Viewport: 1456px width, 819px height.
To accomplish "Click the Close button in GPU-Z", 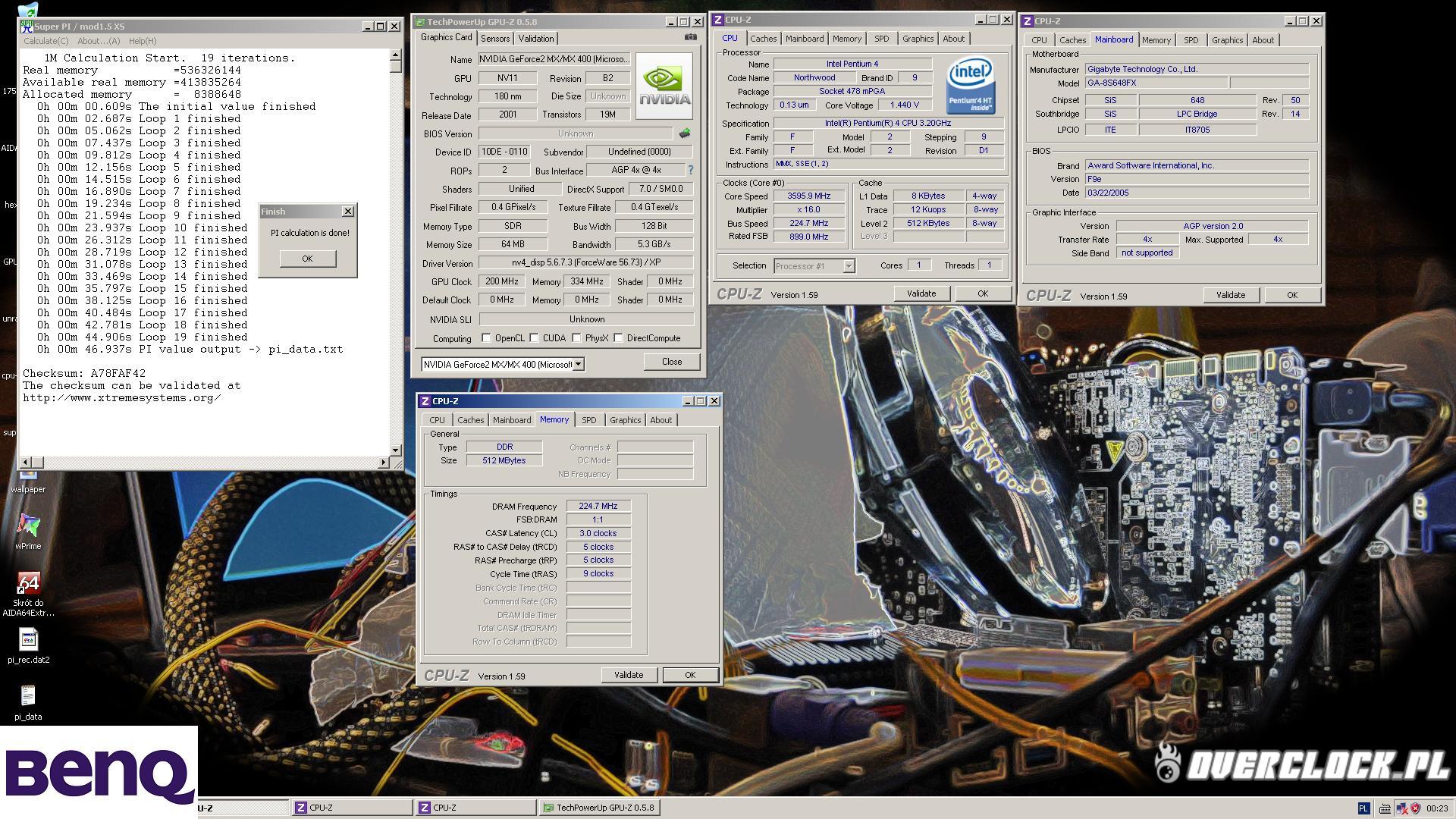I will [672, 362].
